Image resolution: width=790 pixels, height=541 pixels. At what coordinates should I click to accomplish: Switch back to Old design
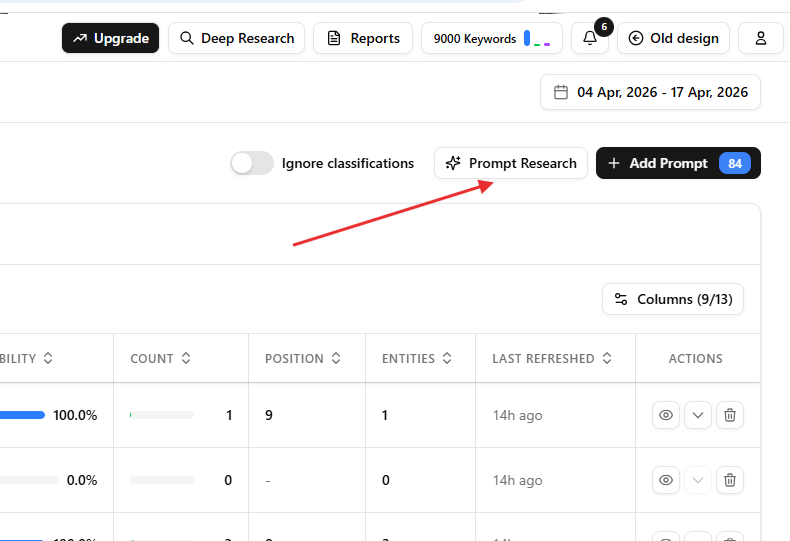(x=673, y=39)
